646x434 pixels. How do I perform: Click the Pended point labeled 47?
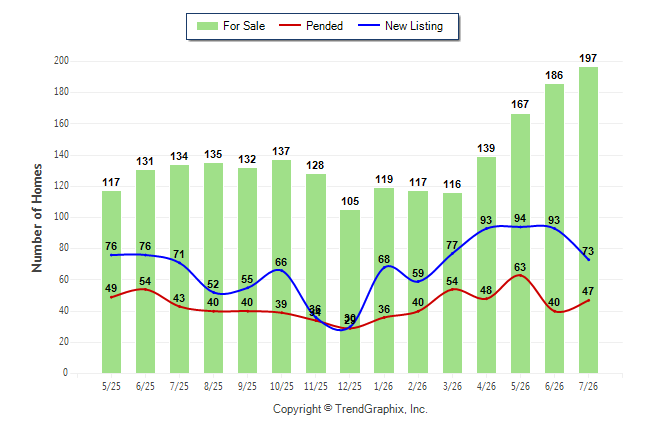[x=588, y=300]
